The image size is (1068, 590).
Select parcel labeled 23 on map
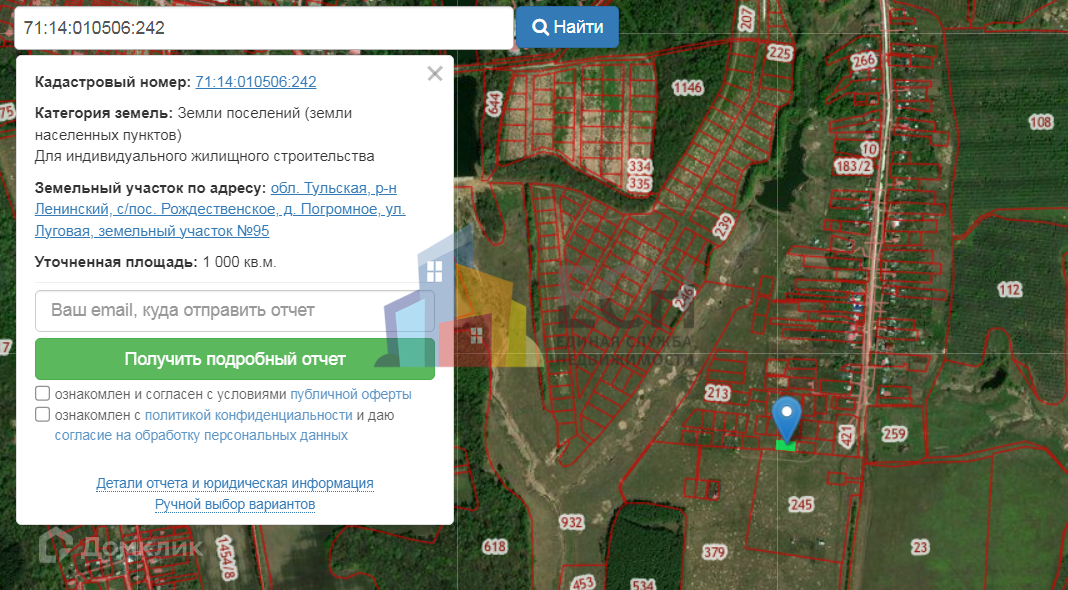pyautogui.click(x=920, y=547)
